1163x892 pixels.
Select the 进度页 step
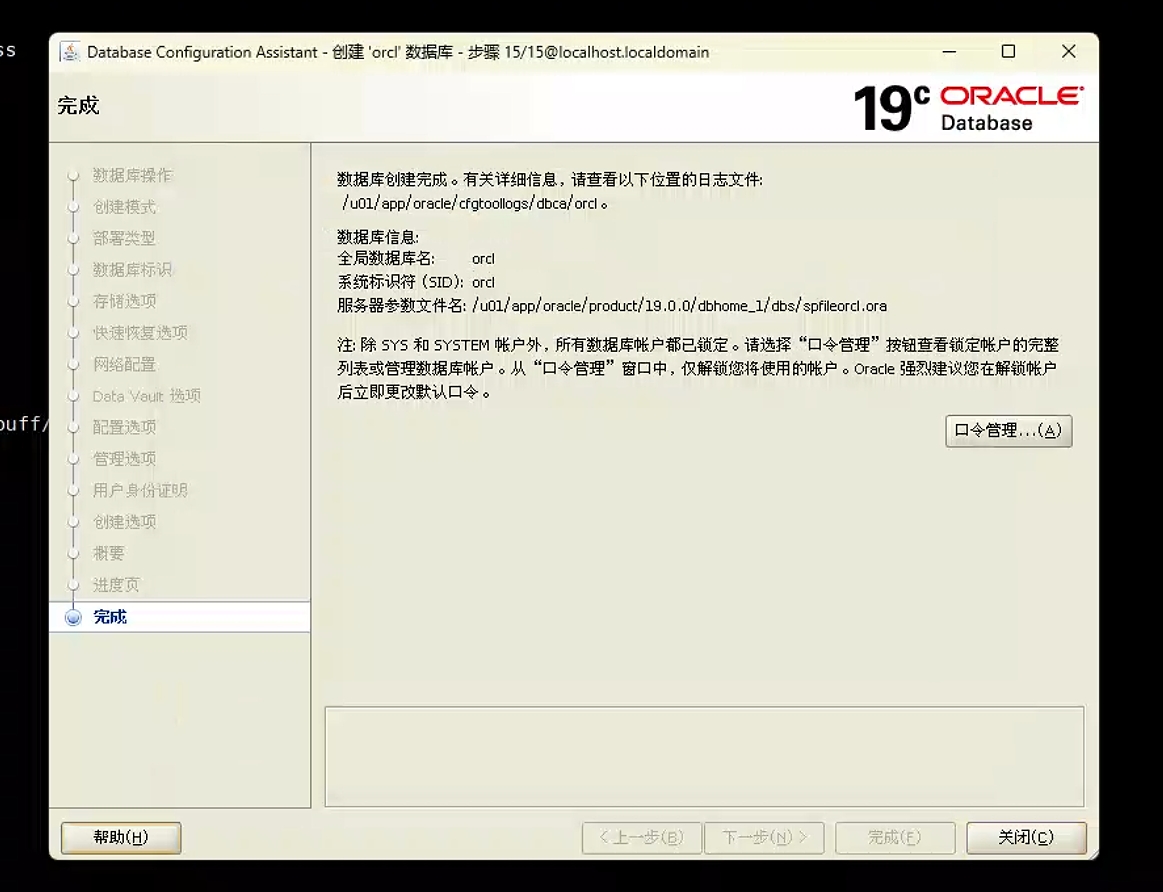coord(116,585)
